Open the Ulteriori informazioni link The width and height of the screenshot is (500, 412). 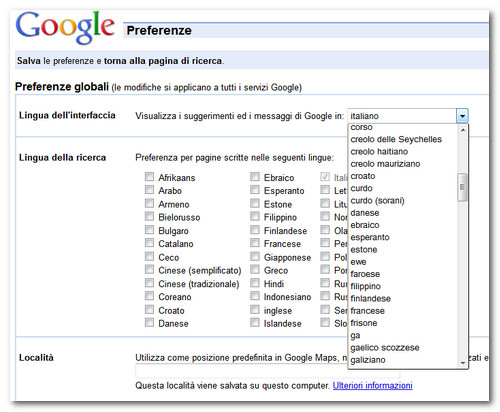point(372,386)
